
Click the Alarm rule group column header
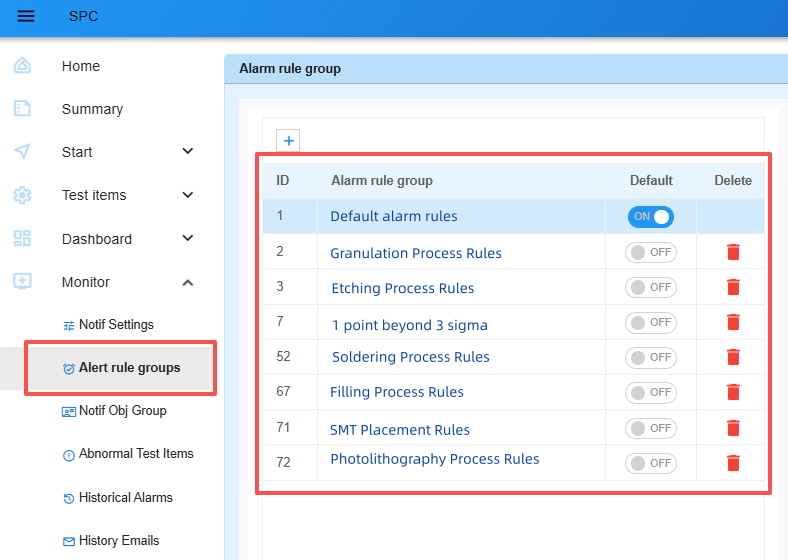coord(381,181)
